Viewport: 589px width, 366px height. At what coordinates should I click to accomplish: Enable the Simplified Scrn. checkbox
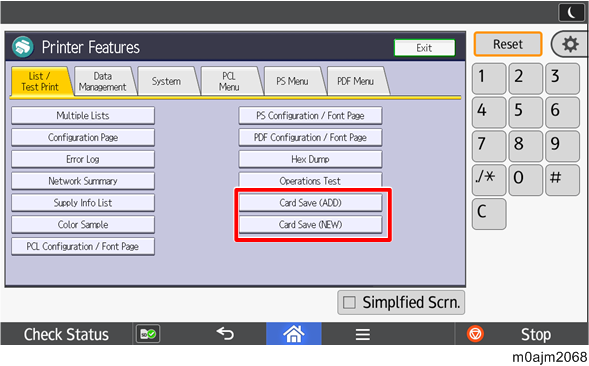click(349, 302)
